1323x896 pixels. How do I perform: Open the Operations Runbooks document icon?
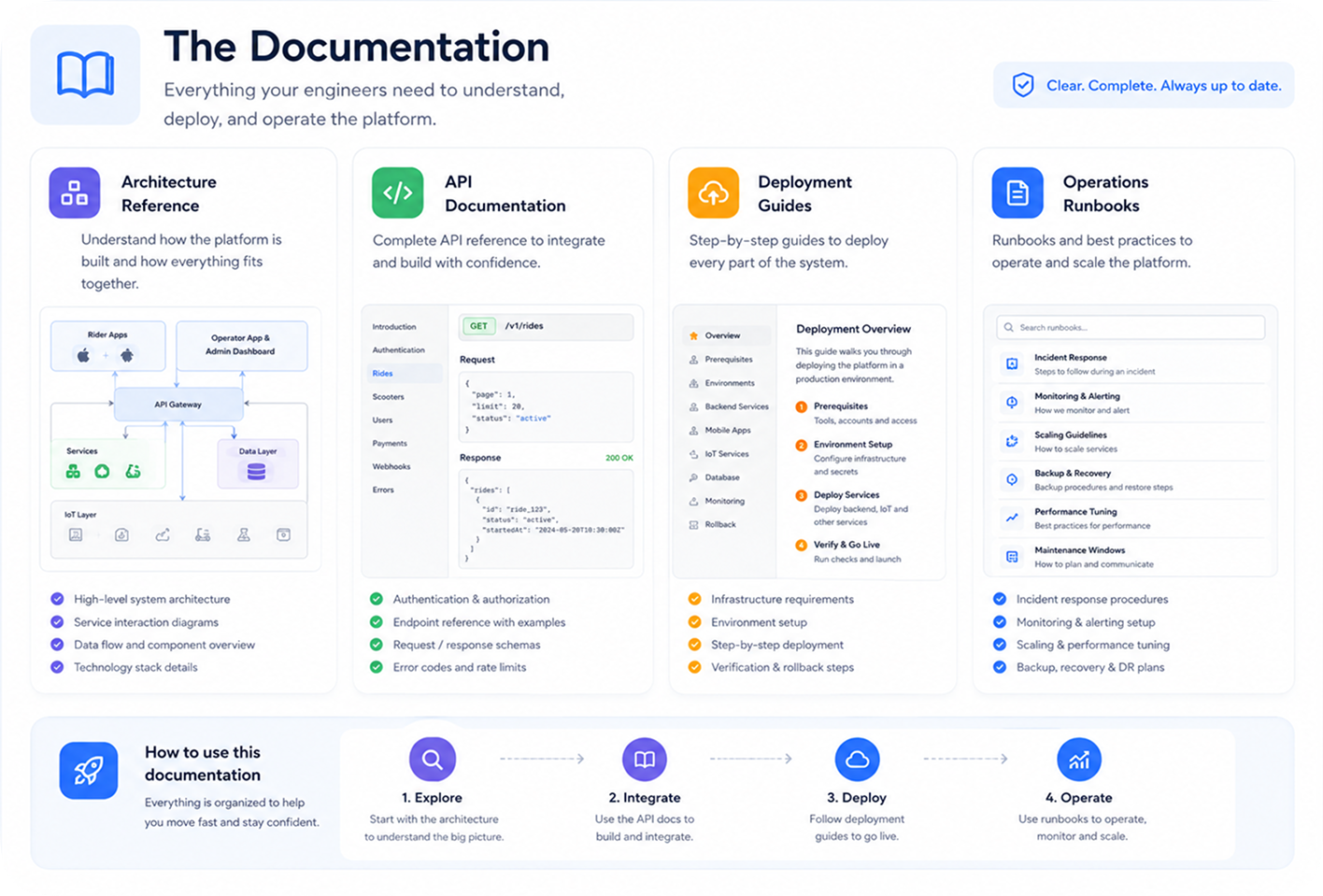pos(1017,192)
